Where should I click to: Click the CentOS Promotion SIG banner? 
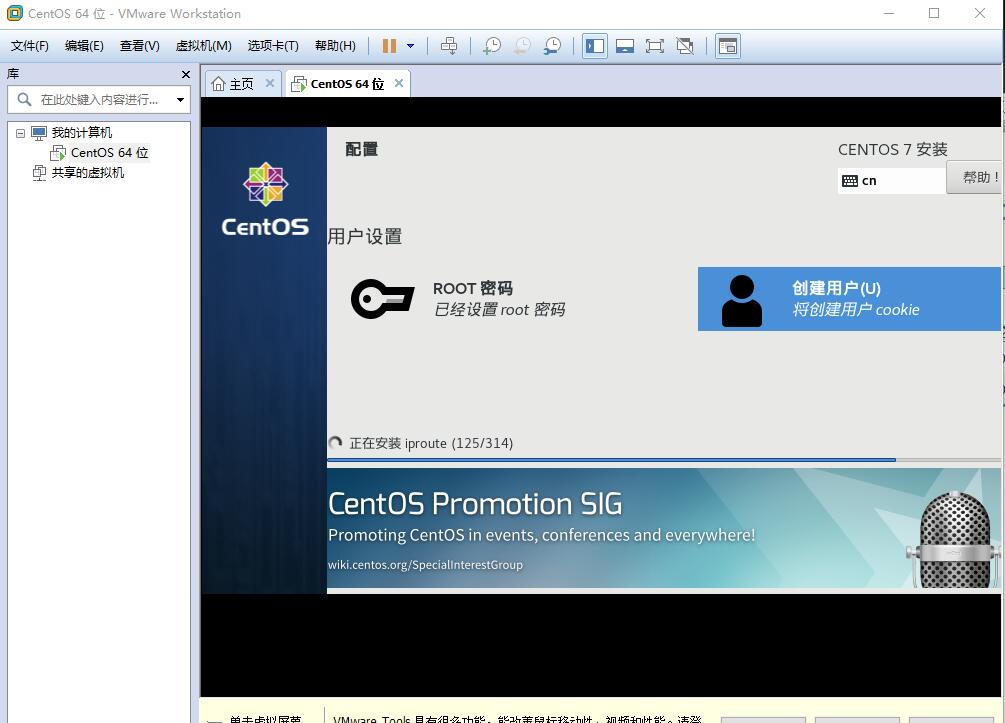664,528
